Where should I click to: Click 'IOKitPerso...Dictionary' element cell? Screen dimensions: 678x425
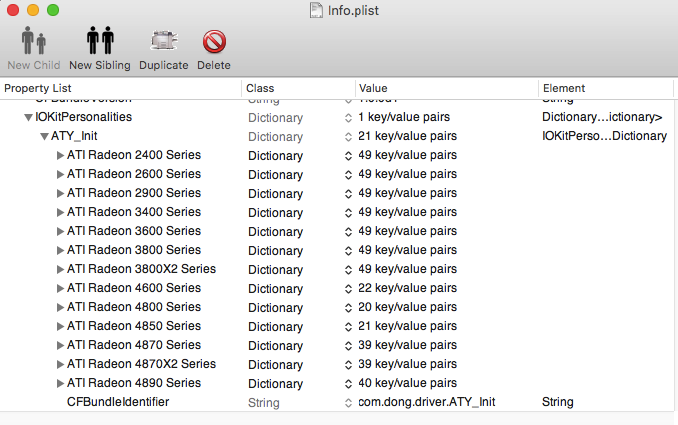(x=604, y=136)
